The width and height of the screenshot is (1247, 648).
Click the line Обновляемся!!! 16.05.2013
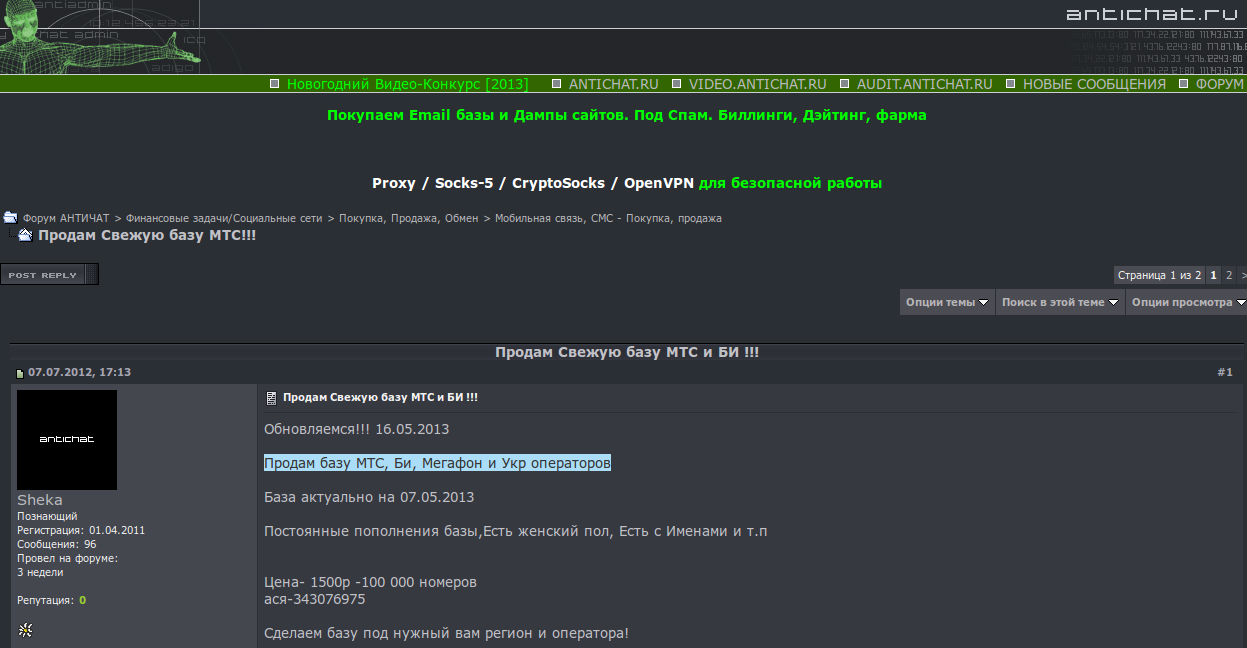tap(357, 429)
